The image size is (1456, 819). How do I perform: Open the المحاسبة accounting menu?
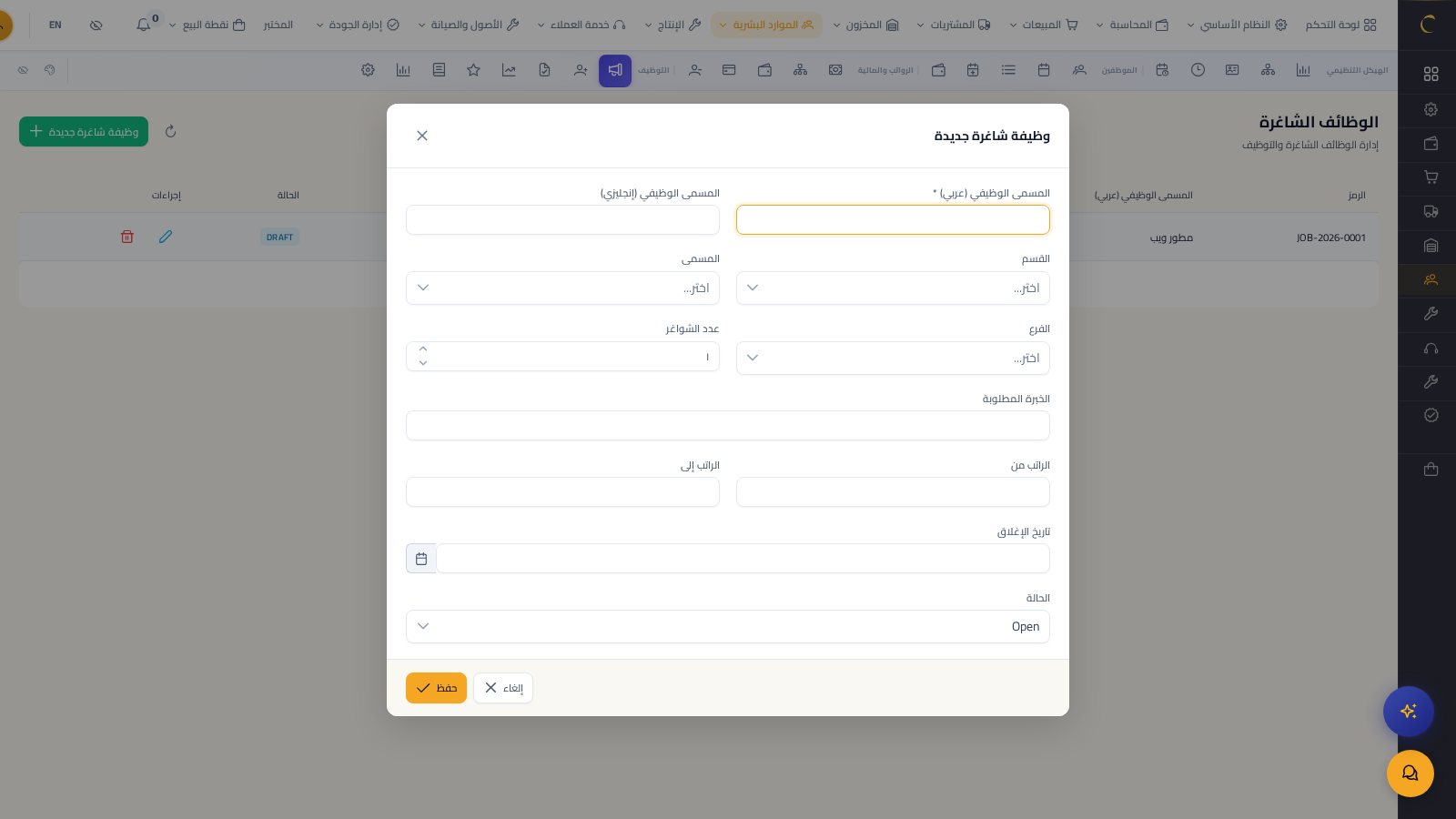tap(1132, 25)
